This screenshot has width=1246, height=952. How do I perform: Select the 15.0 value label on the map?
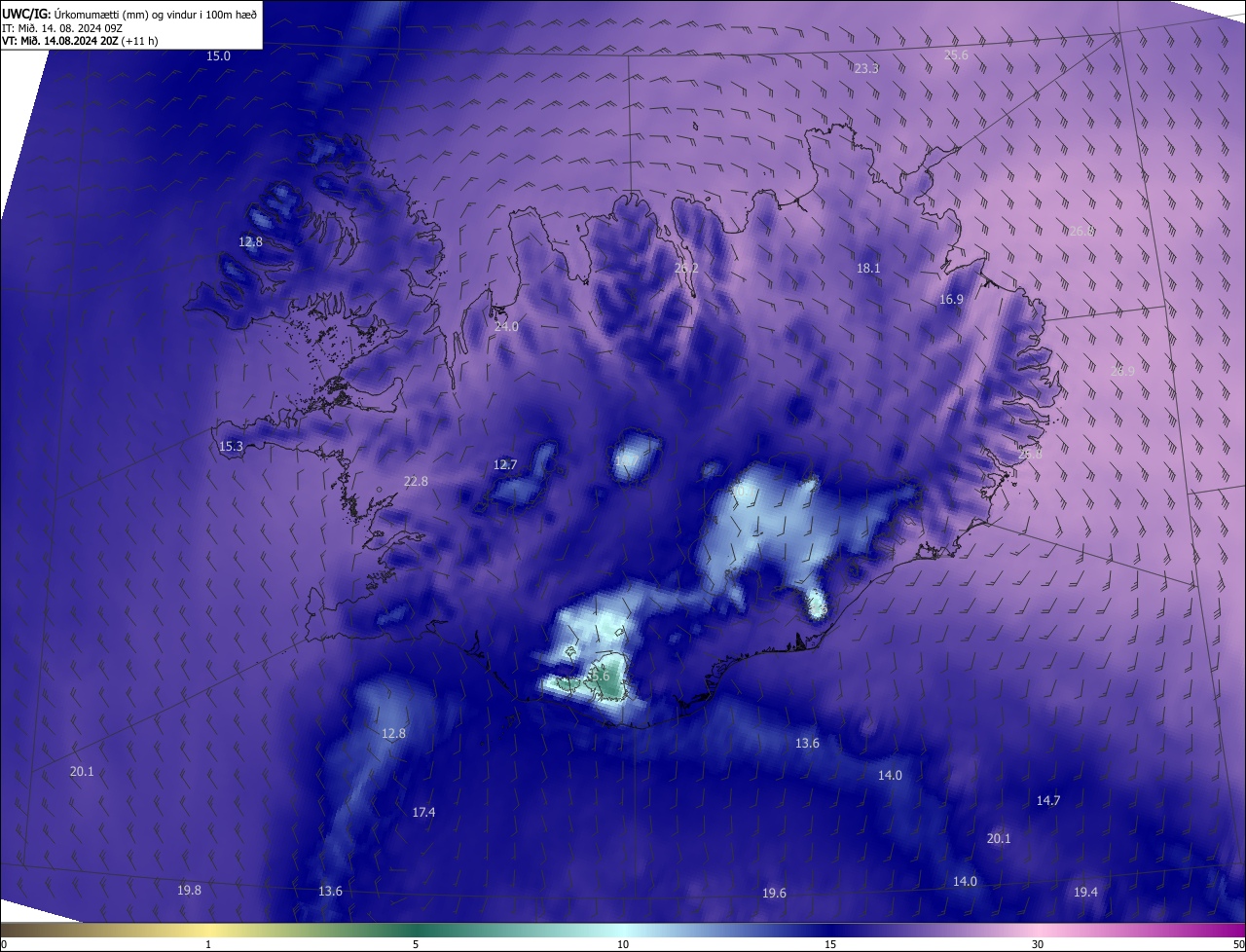(x=218, y=56)
